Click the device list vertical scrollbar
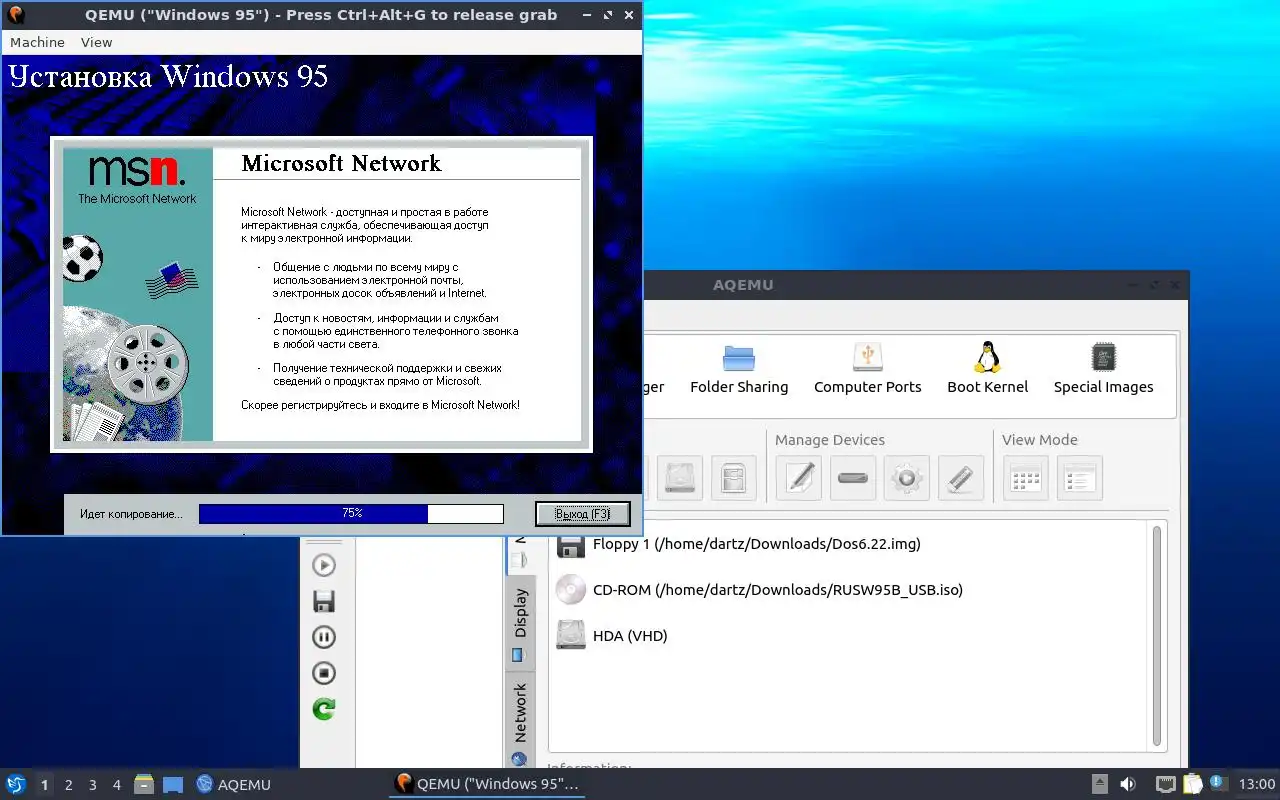The image size is (1280, 800). coord(1158,636)
